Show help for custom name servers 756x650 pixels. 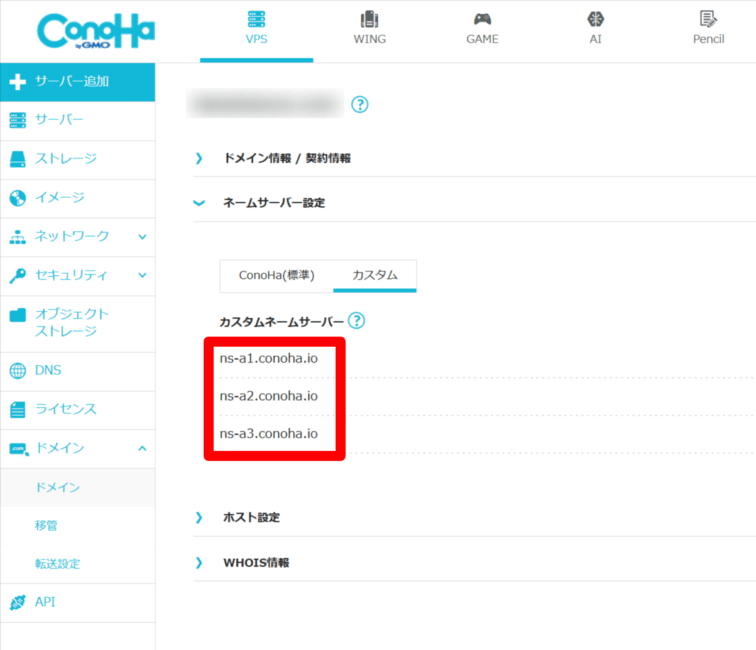pos(356,321)
